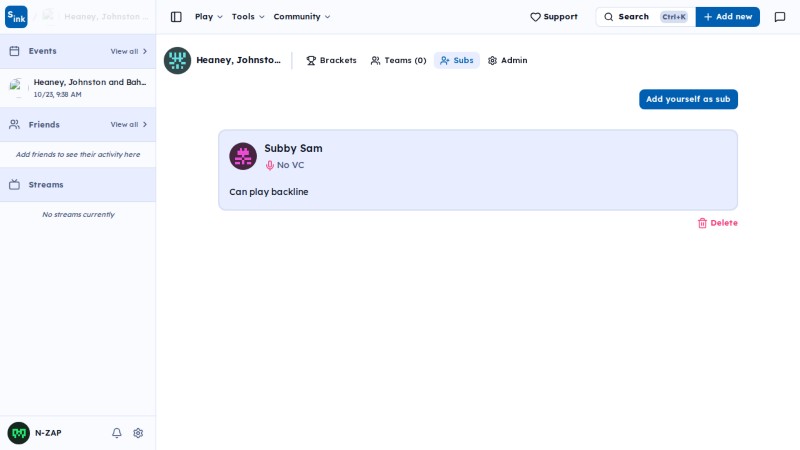Click Add yourself as sub button

click(688, 99)
